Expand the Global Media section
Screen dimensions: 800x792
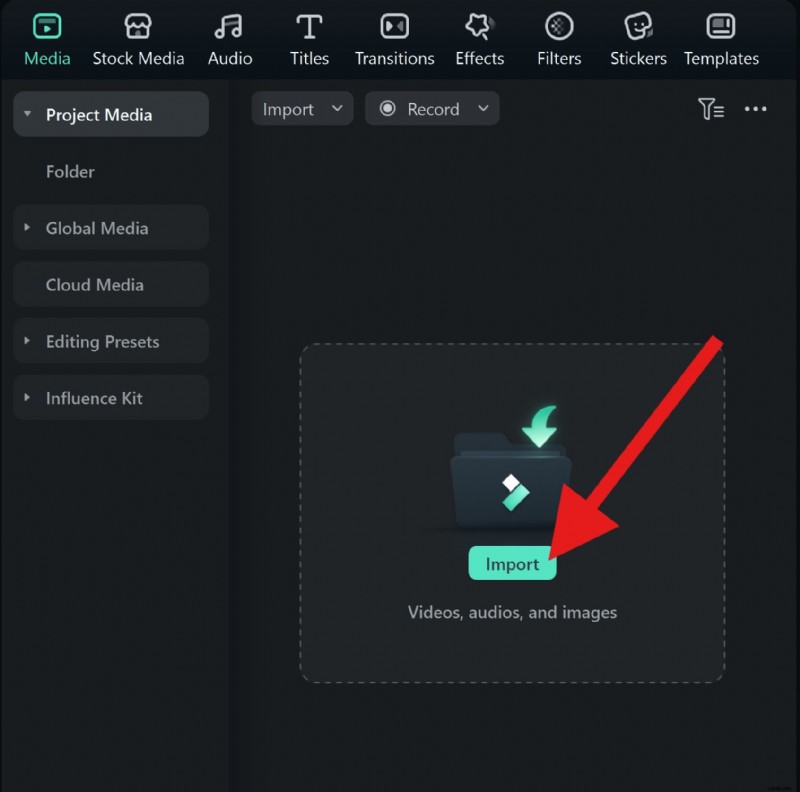tap(27, 227)
